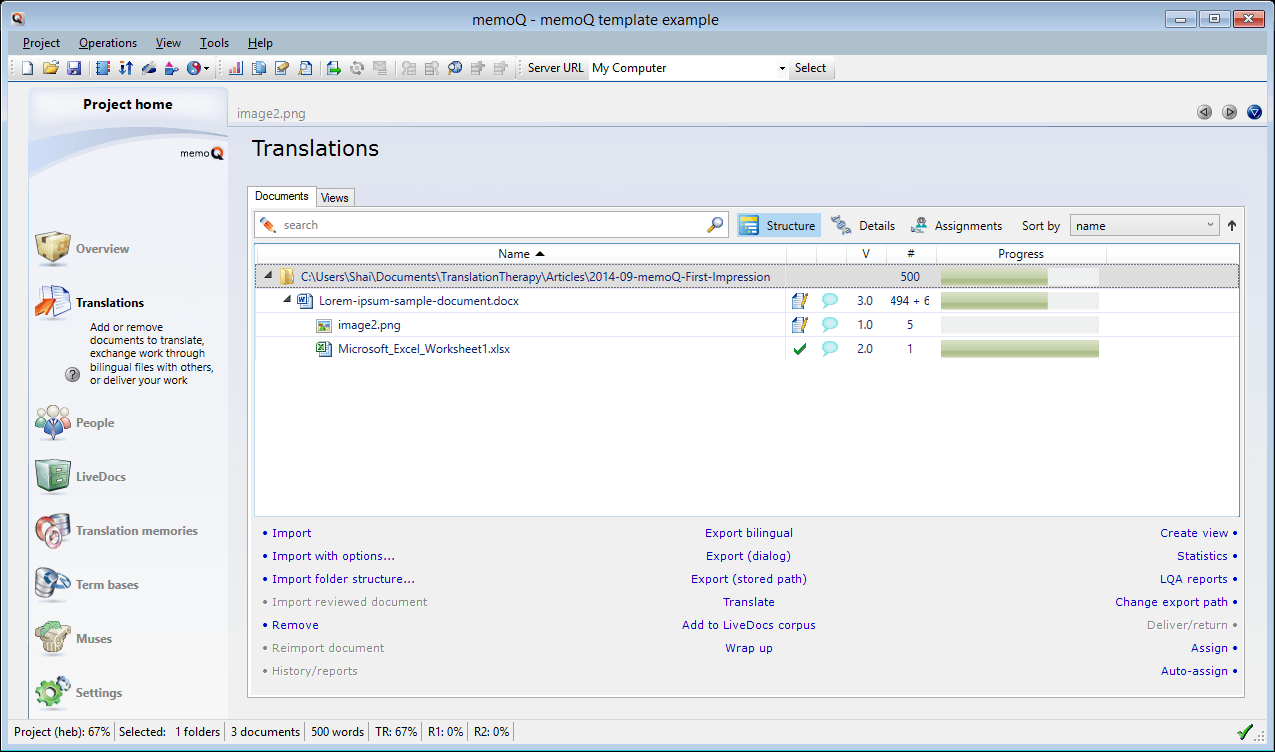The height and width of the screenshot is (752, 1275).
Task: Open the Help menu
Action: click(x=260, y=43)
